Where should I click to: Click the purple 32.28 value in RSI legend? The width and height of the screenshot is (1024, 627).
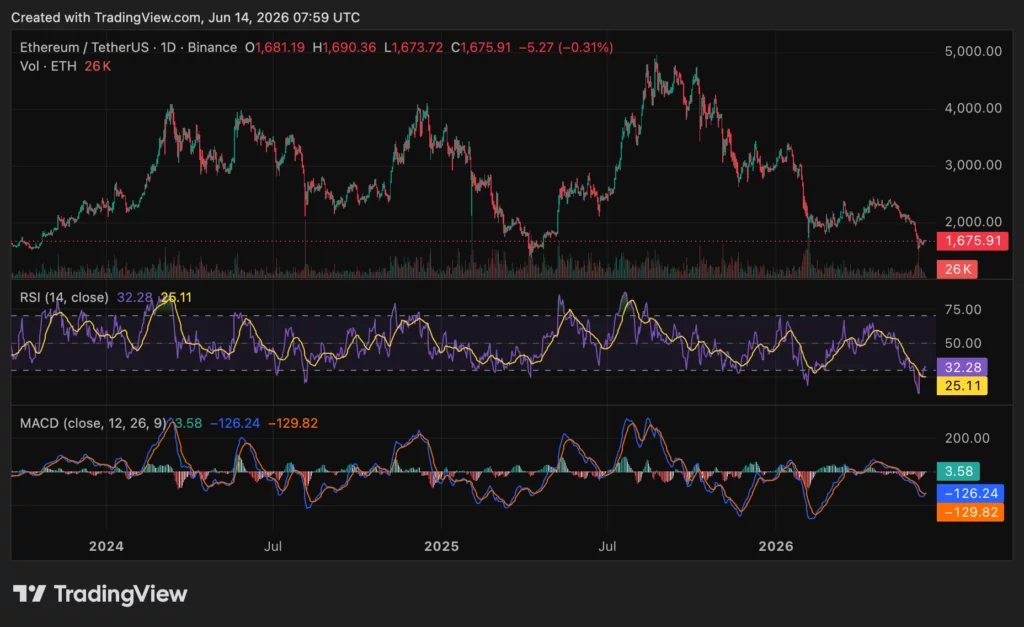135,297
